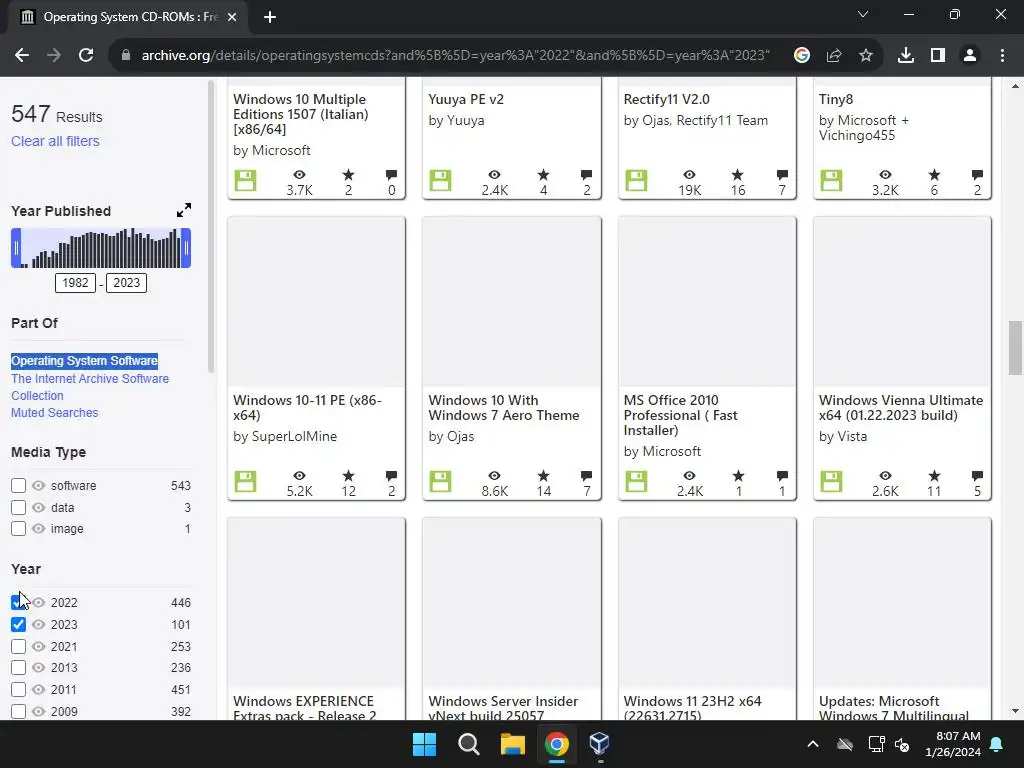Open tab search dropdown chevron
The image size is (1024, 768).
[863, 14]
